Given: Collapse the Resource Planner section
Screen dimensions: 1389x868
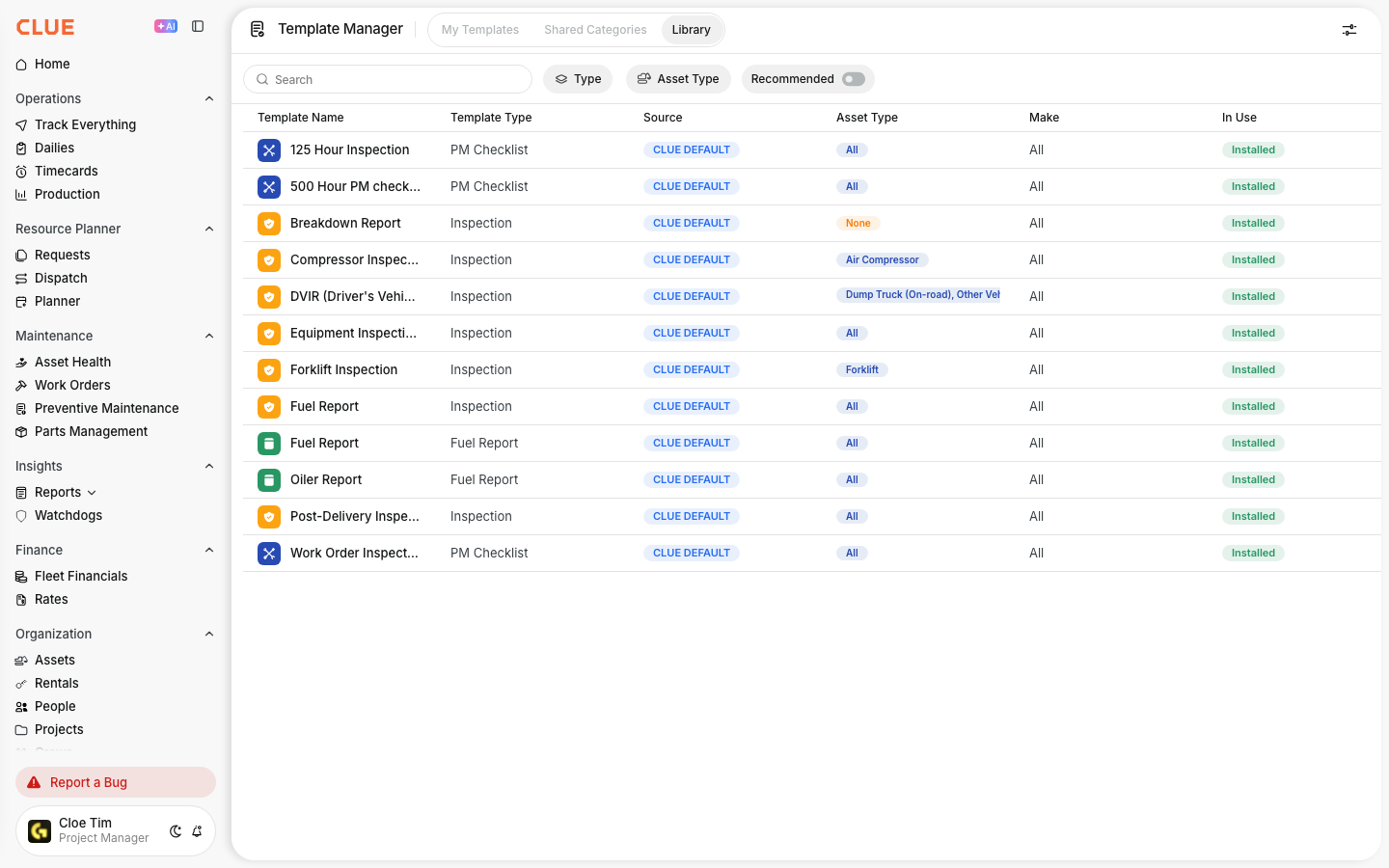Looking at the screenshot, I should (x=209, y=229).
